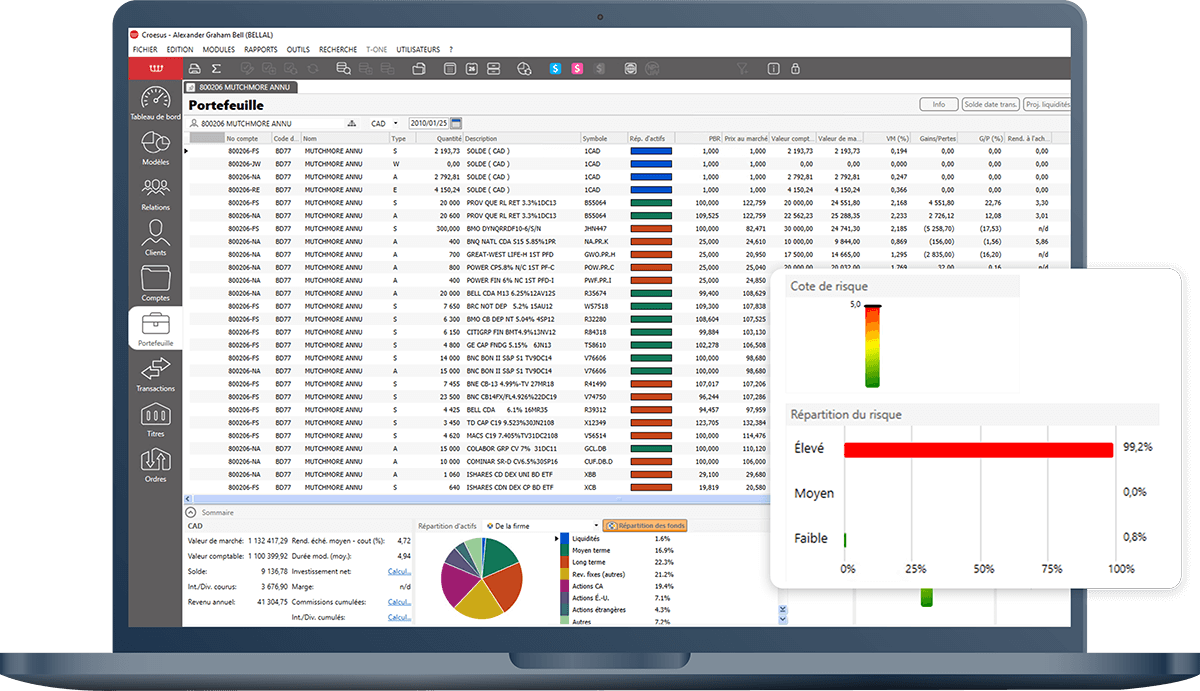The height and width of the screenshot is (691, 1200).
Task: Select the GREAT-WEST LIFE-H 1ST PFD row
Action: coord(627,254)
